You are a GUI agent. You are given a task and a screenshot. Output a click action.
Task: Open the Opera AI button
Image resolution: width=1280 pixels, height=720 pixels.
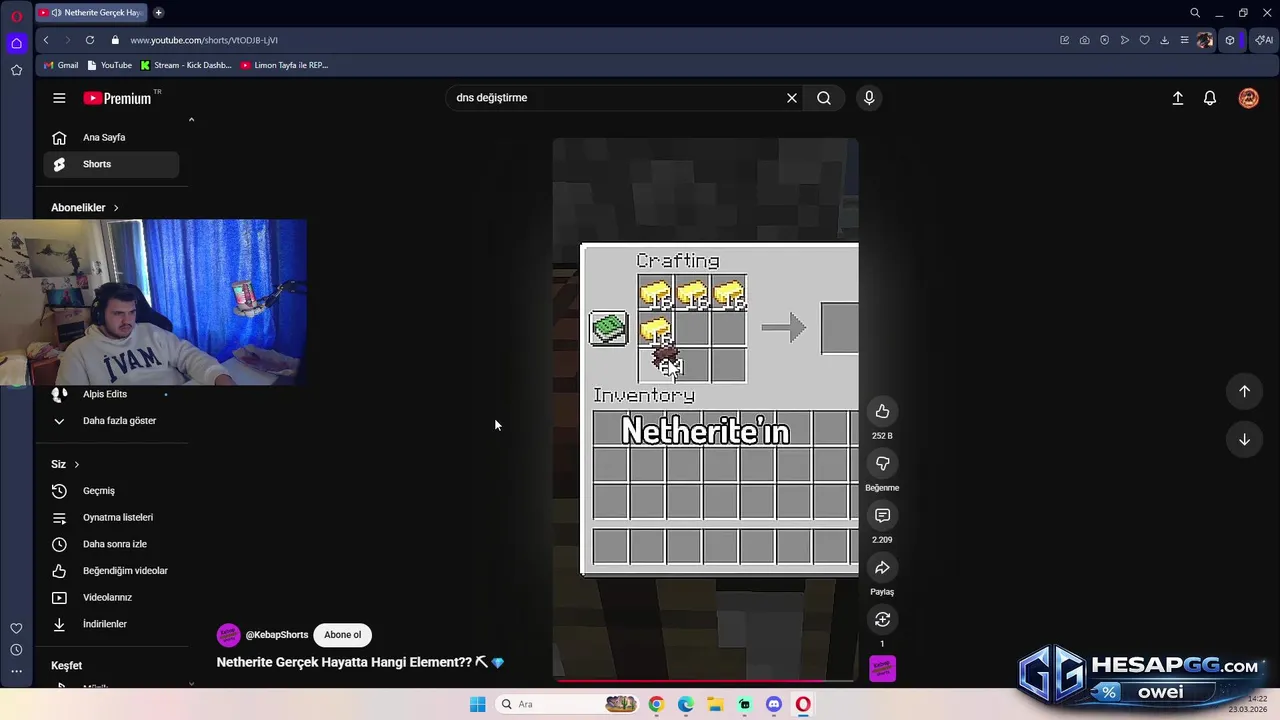point(1264,40)
